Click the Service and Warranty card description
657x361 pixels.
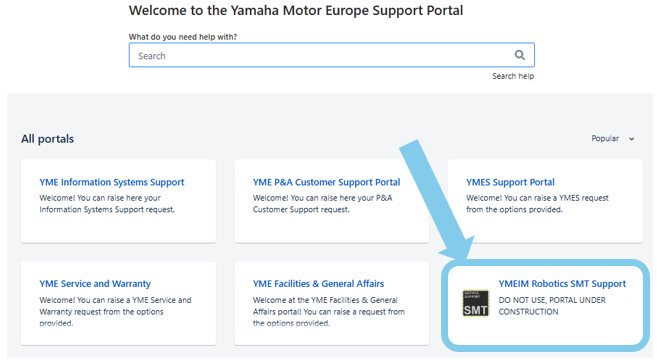point(115,312)
